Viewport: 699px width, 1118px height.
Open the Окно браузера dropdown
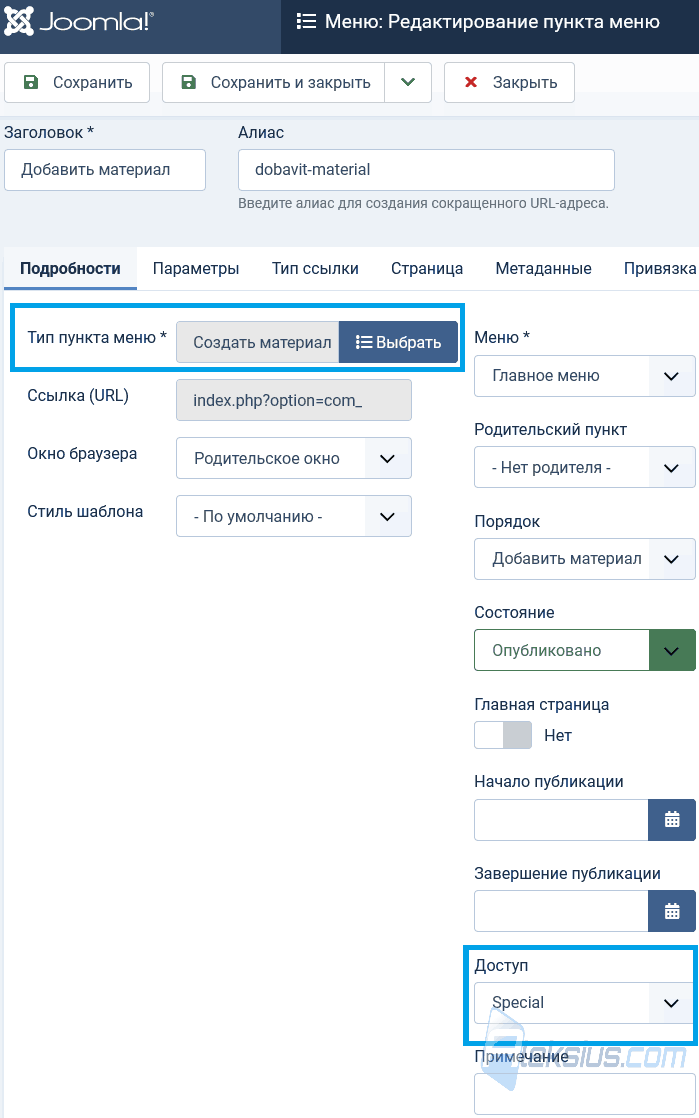pyautogui.click(x=294, y=458)
